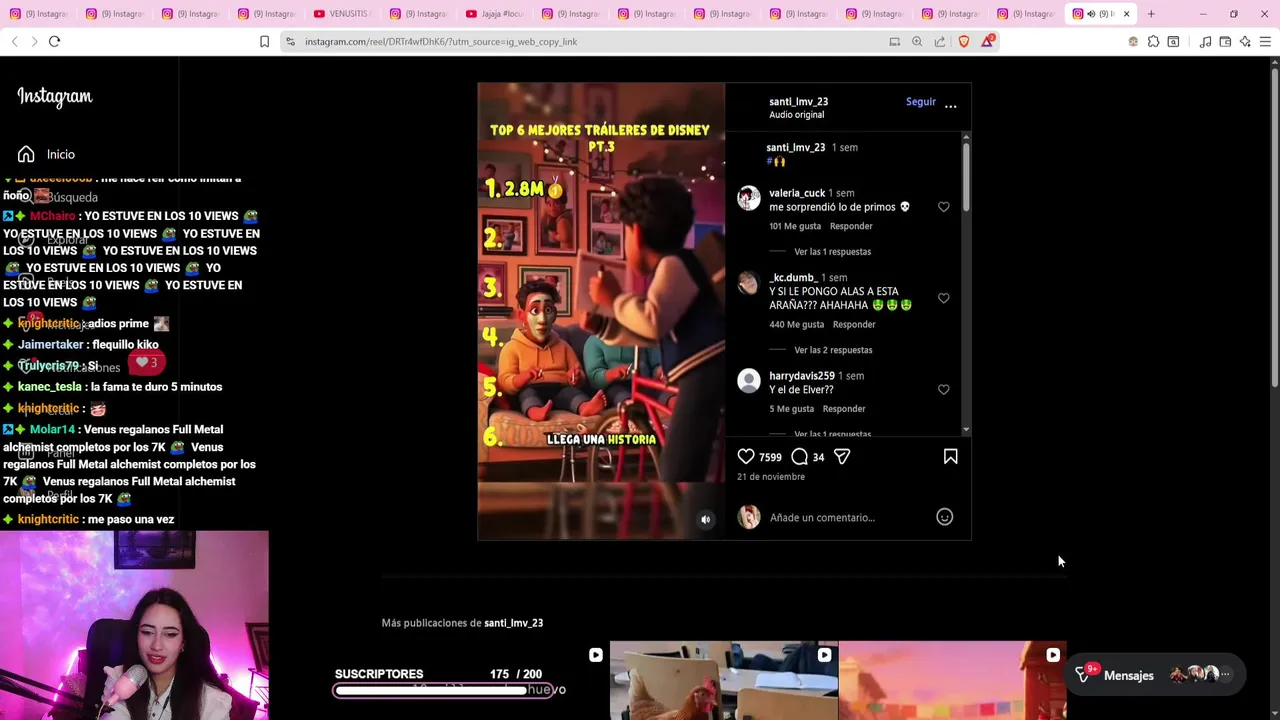Bookmark this page in the browser toolbar
Screen dimensions: 1280x720
[x=264, y=41]
